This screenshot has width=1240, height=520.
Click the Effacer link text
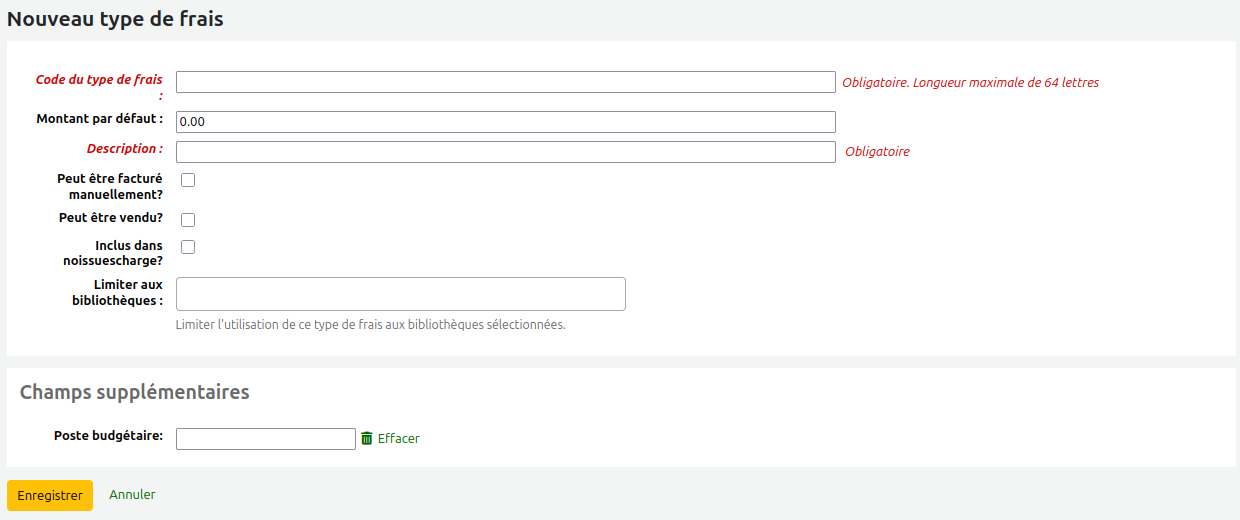[x=399, y=439]
